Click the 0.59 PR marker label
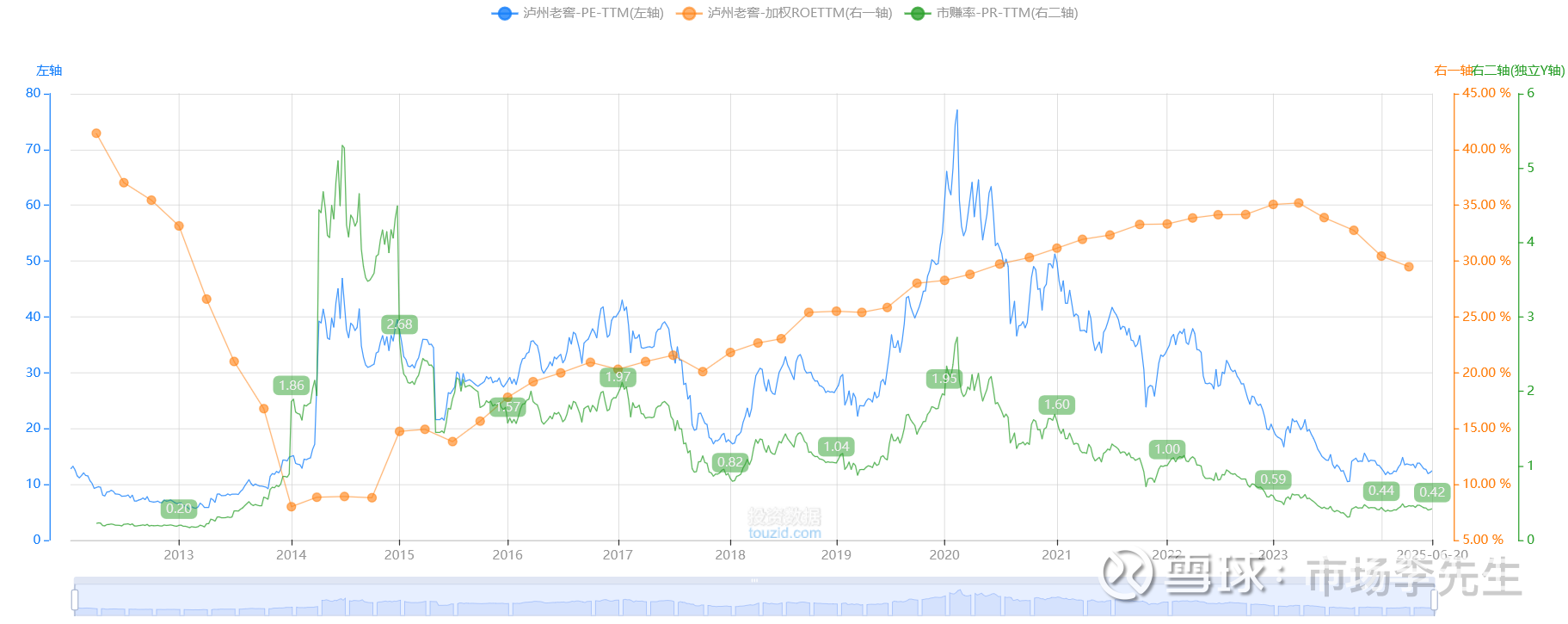This screenshot has height=624, width=1568. coord(1273,479)
